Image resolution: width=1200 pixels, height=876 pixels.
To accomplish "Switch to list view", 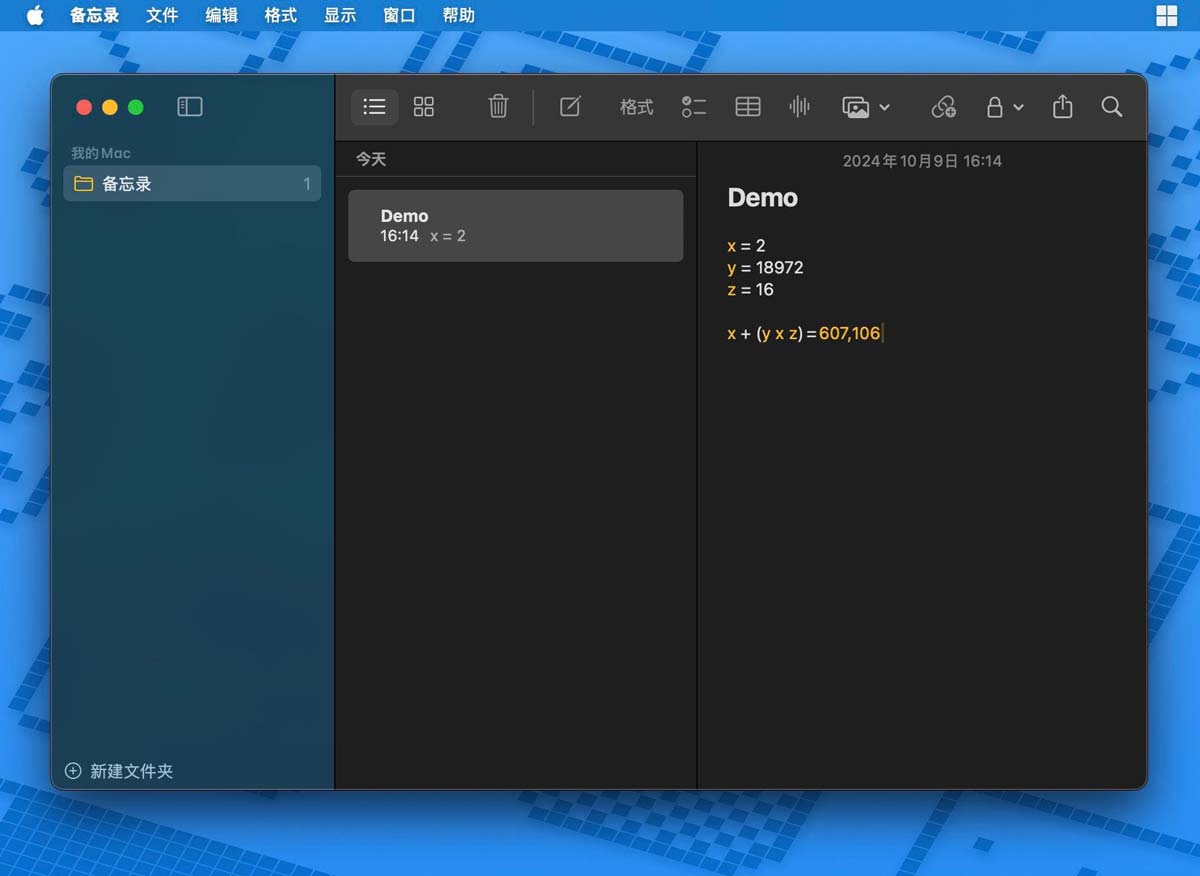I will pyautogui.click(x=375, y=107).
